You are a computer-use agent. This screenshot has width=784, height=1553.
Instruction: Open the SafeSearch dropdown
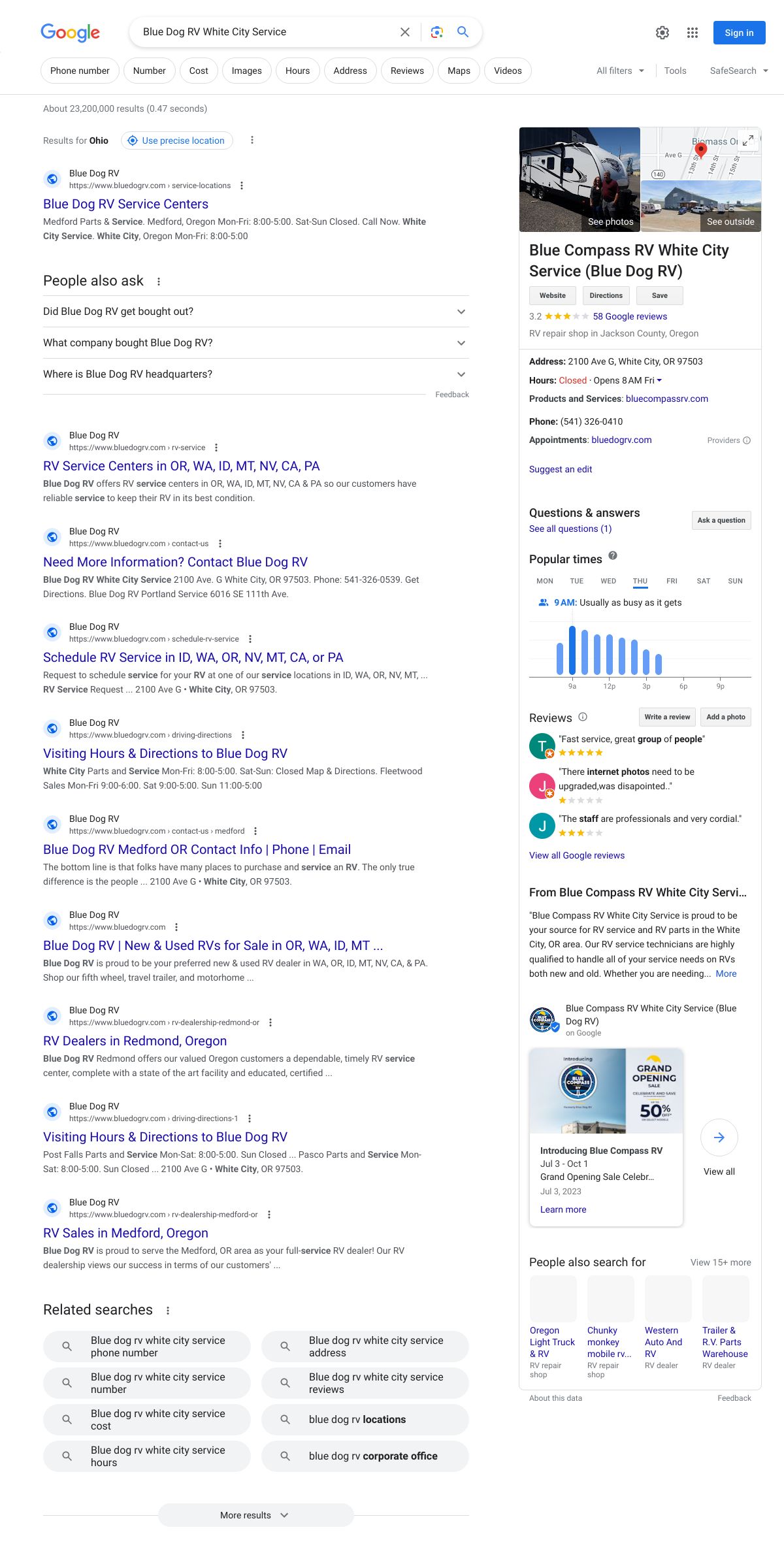(x=739, y=71)
